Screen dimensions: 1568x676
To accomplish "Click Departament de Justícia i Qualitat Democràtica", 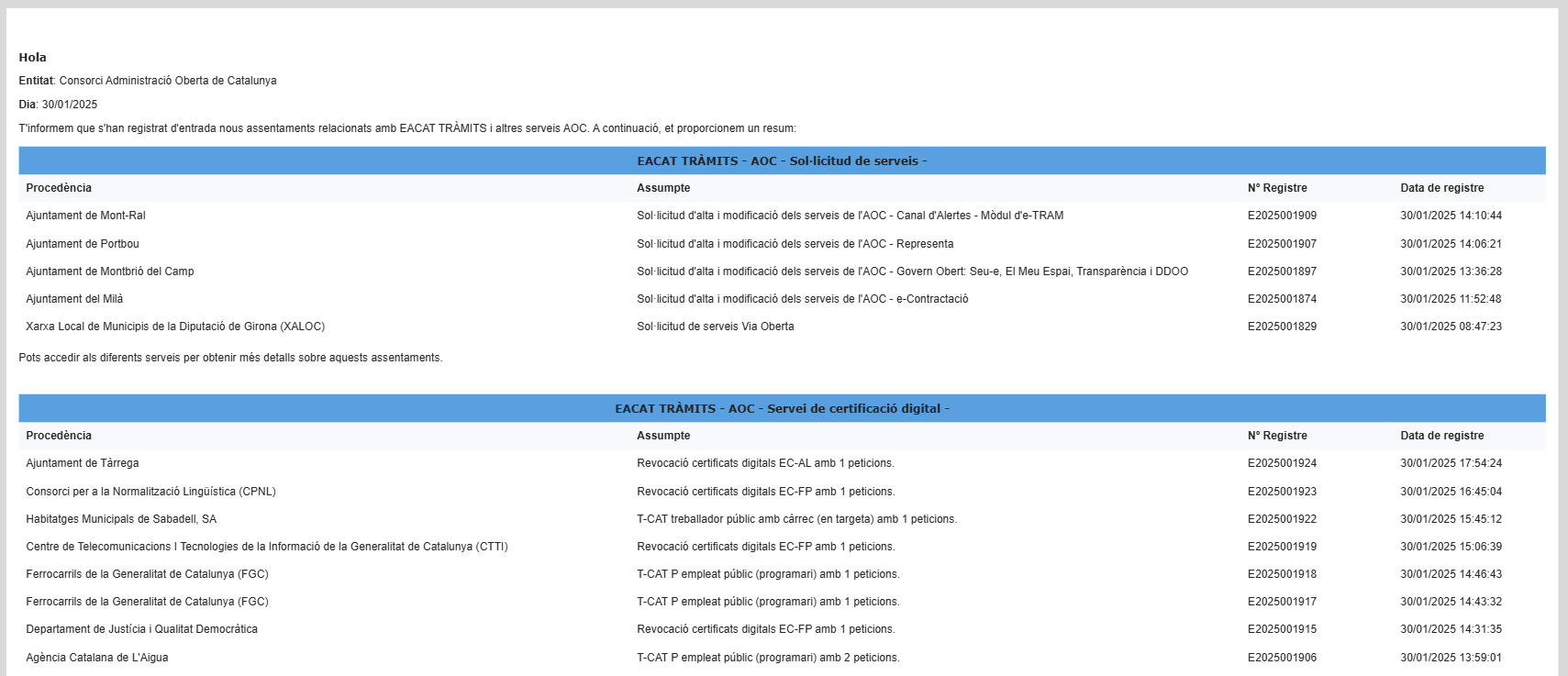I will click(x=141, y=629).
